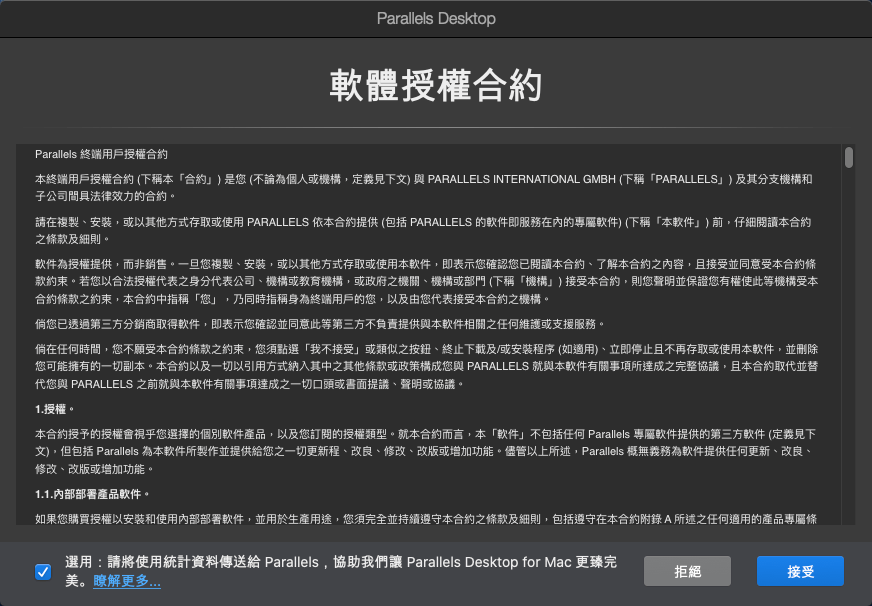The height and width of the screenshot is (606, 872).
Task: Click the 接受 (Accept) button
Action: coord(800,571)
